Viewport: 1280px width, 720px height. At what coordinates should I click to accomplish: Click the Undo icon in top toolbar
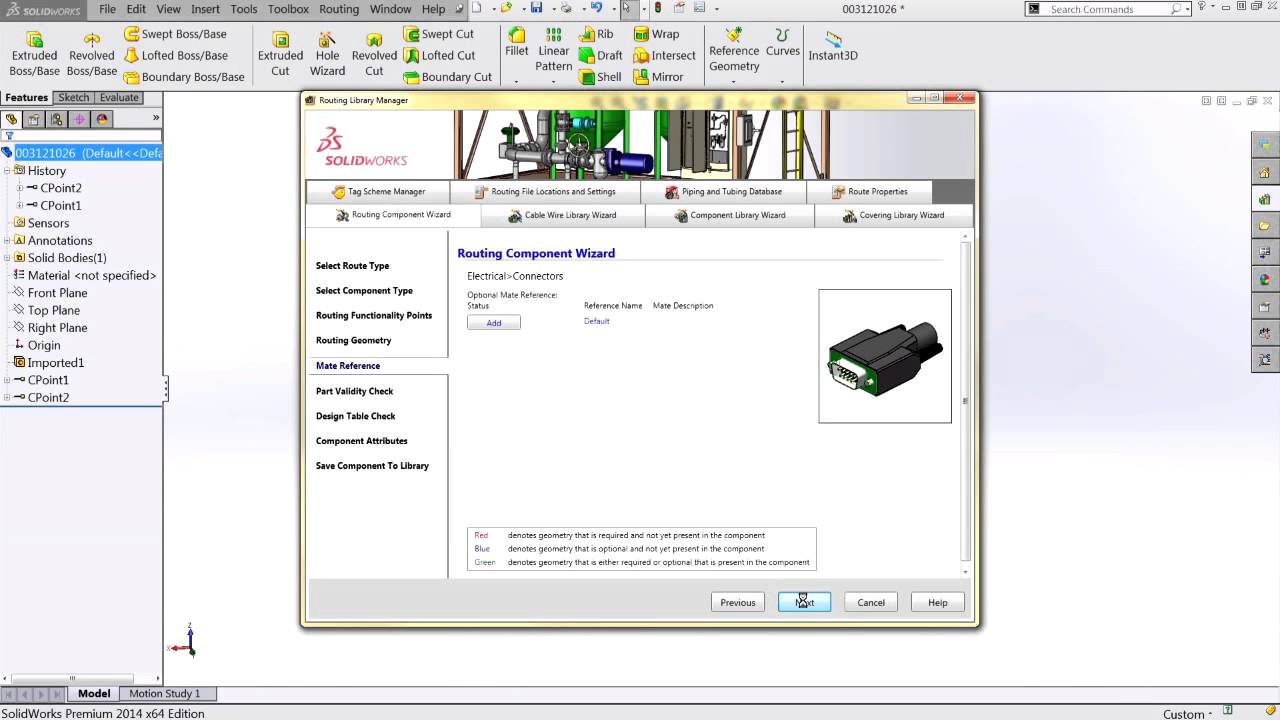(x=596, y=8)
